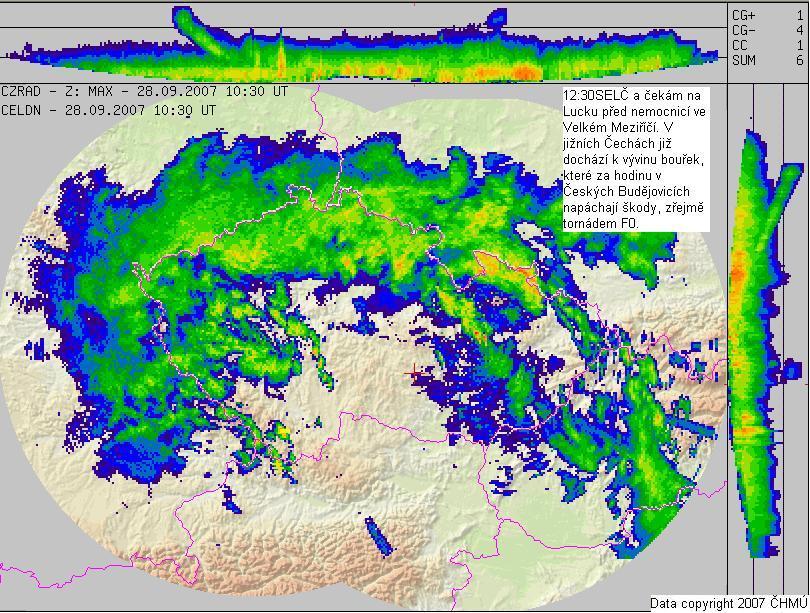Select the CC lightning count label

740,46
